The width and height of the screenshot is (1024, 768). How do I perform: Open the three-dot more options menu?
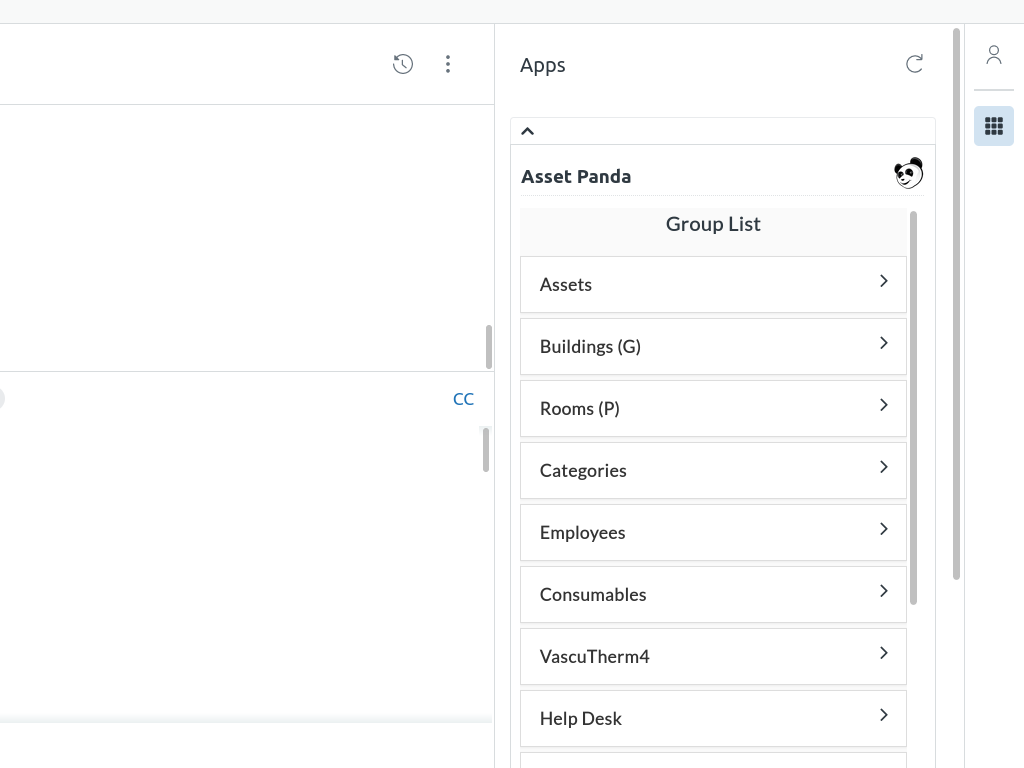(x=448, y=64)
